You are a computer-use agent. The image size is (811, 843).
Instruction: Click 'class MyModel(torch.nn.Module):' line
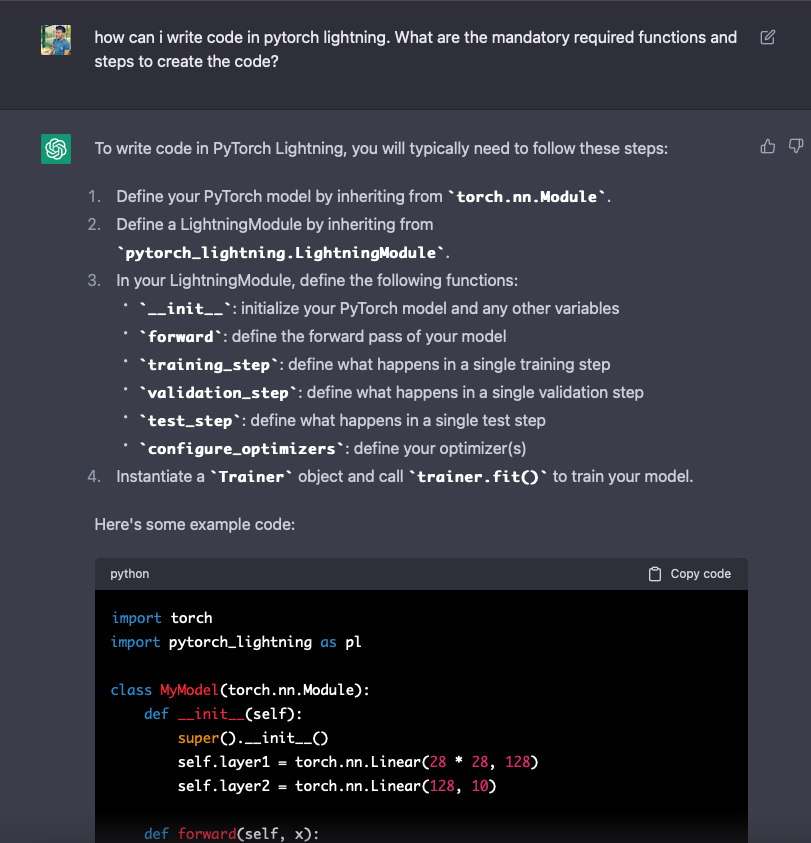[x=240, y=690]
